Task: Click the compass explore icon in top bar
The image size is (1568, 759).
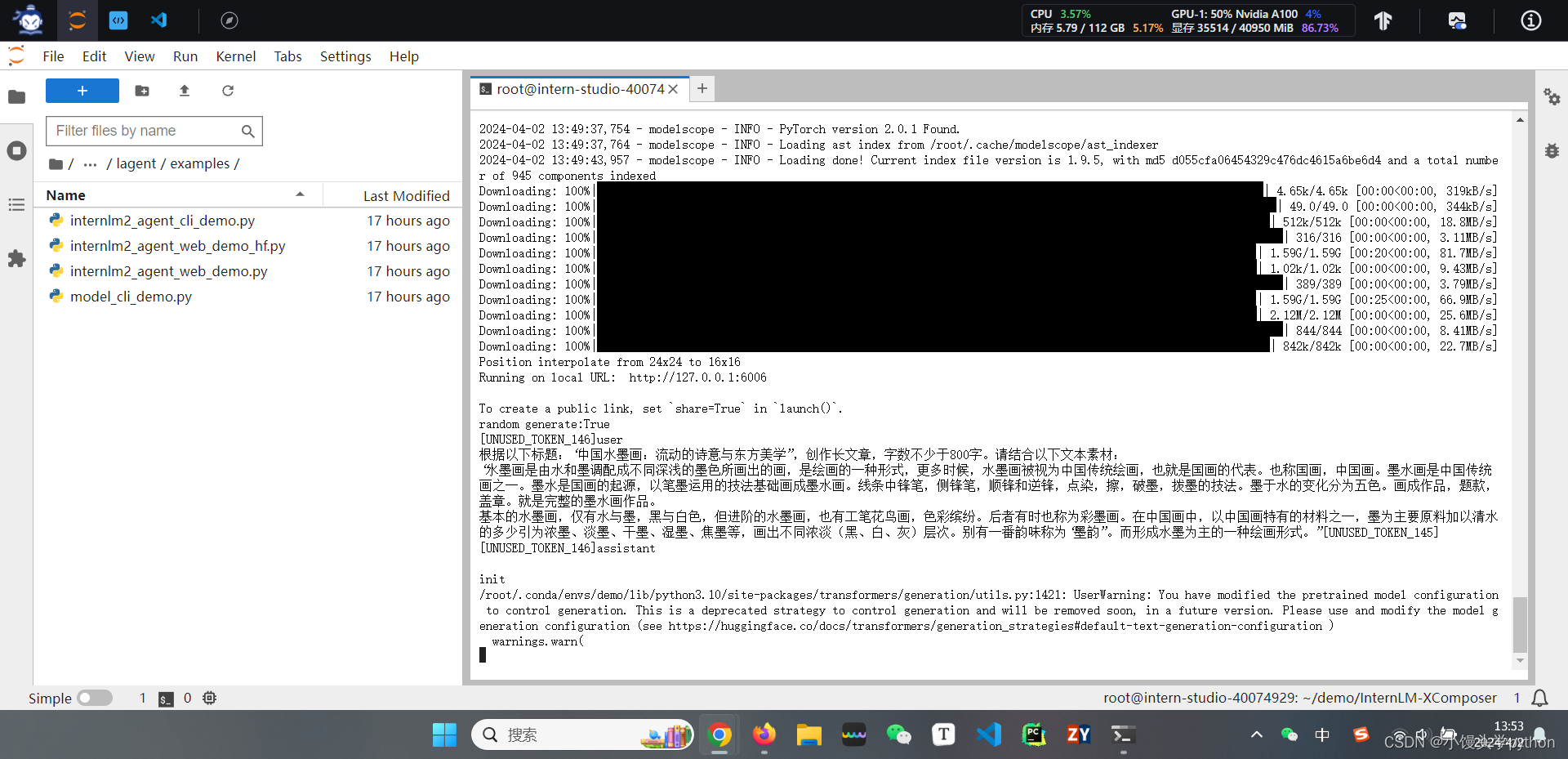Action: (x=229, y=20)
